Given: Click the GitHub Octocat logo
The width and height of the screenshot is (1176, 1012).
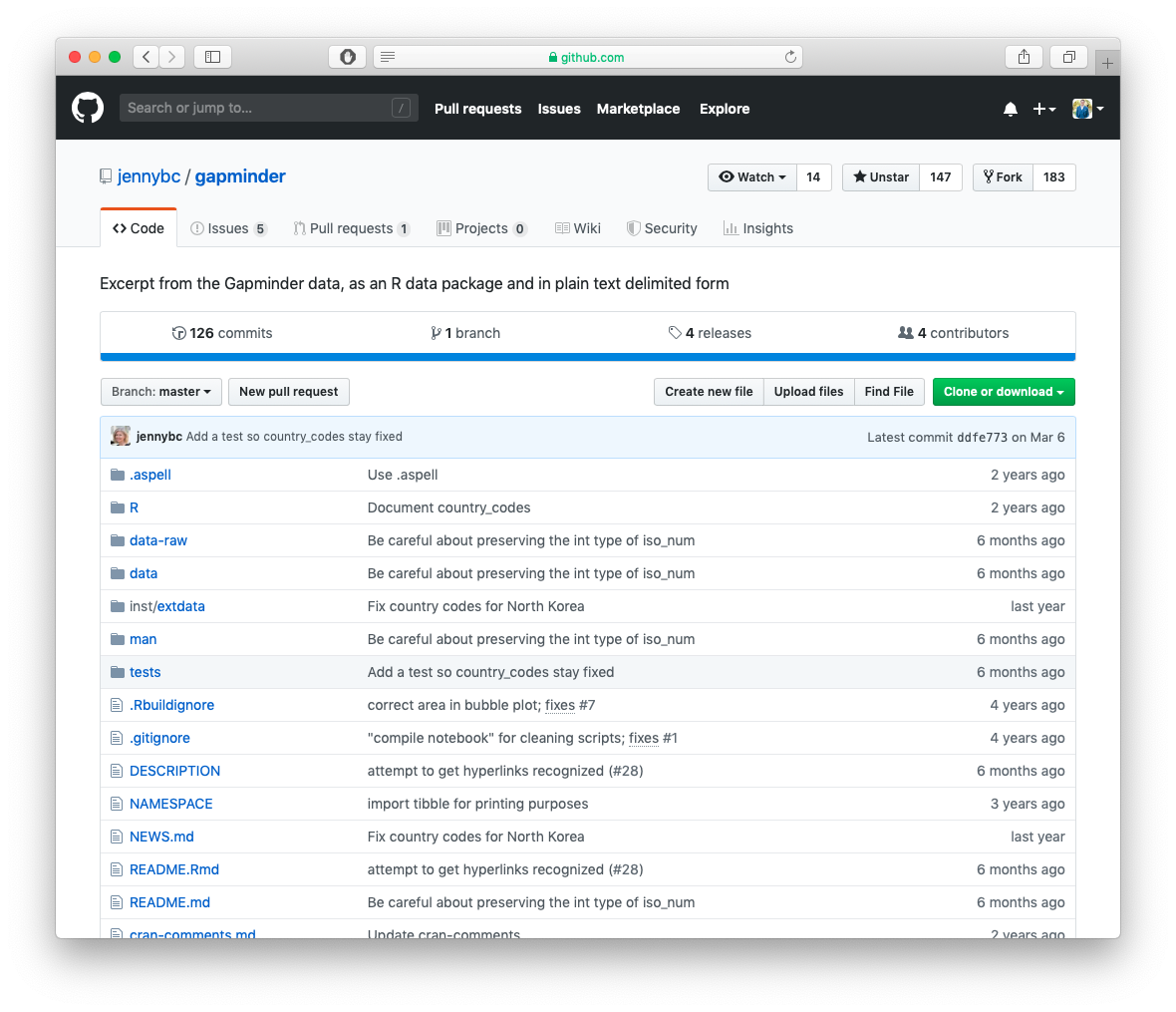Looking at the screenshot, I should click(x=88, y=108).
